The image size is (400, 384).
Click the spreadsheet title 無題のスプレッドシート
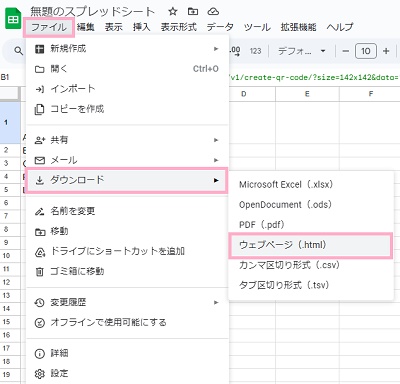coord(93,12)
